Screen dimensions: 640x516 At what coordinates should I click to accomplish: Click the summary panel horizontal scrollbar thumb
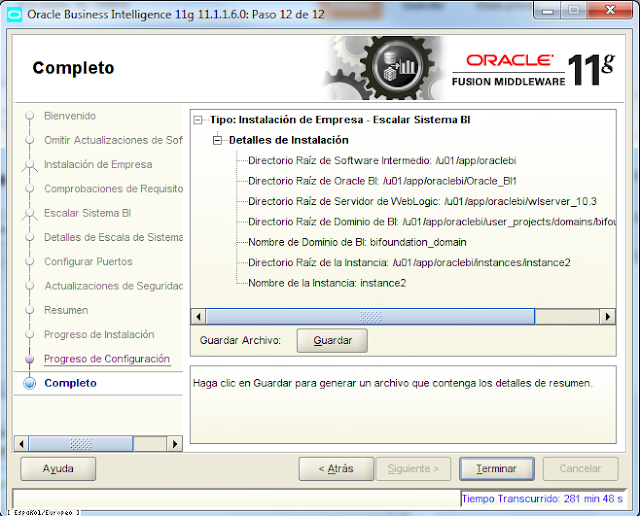point(370,317)
